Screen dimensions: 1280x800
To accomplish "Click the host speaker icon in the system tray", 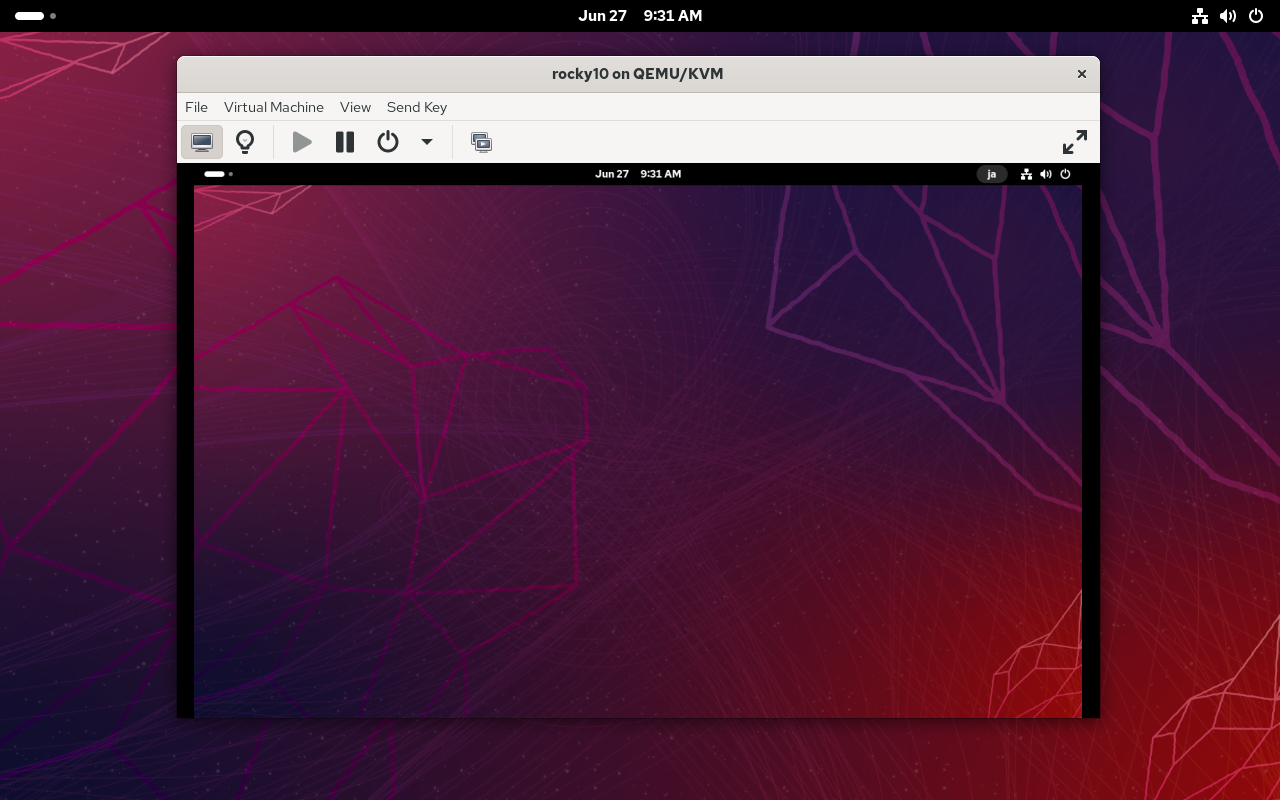I will (x=1228, y=15).
